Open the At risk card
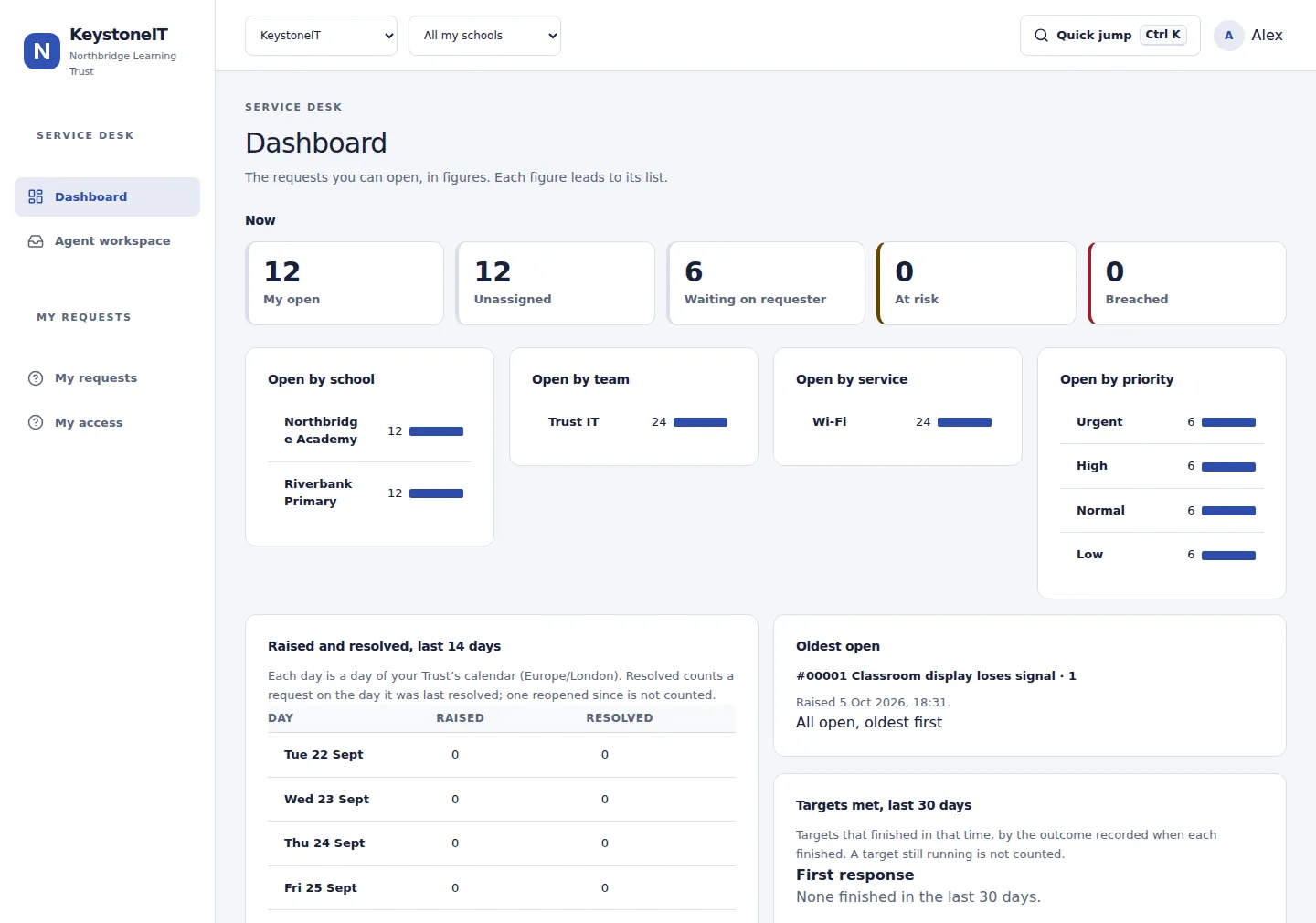 [x=976, y=283]
